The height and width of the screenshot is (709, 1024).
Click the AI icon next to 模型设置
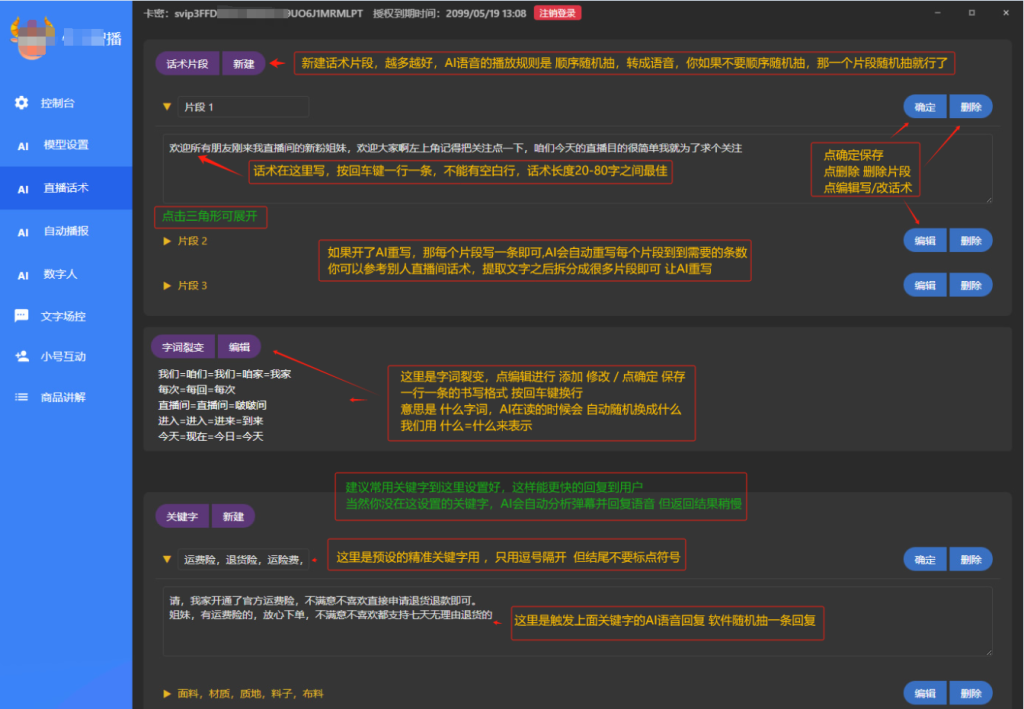tap(23, 146)
